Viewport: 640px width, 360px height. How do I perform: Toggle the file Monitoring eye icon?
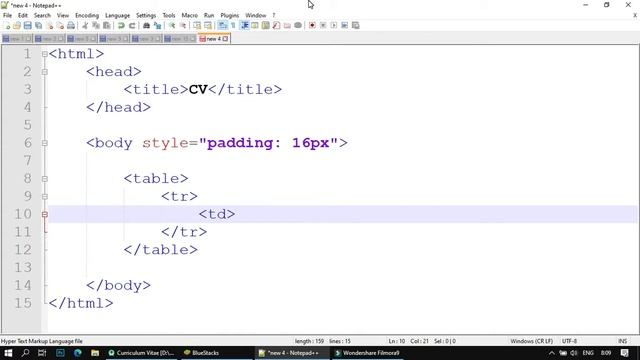click(298, 25)
